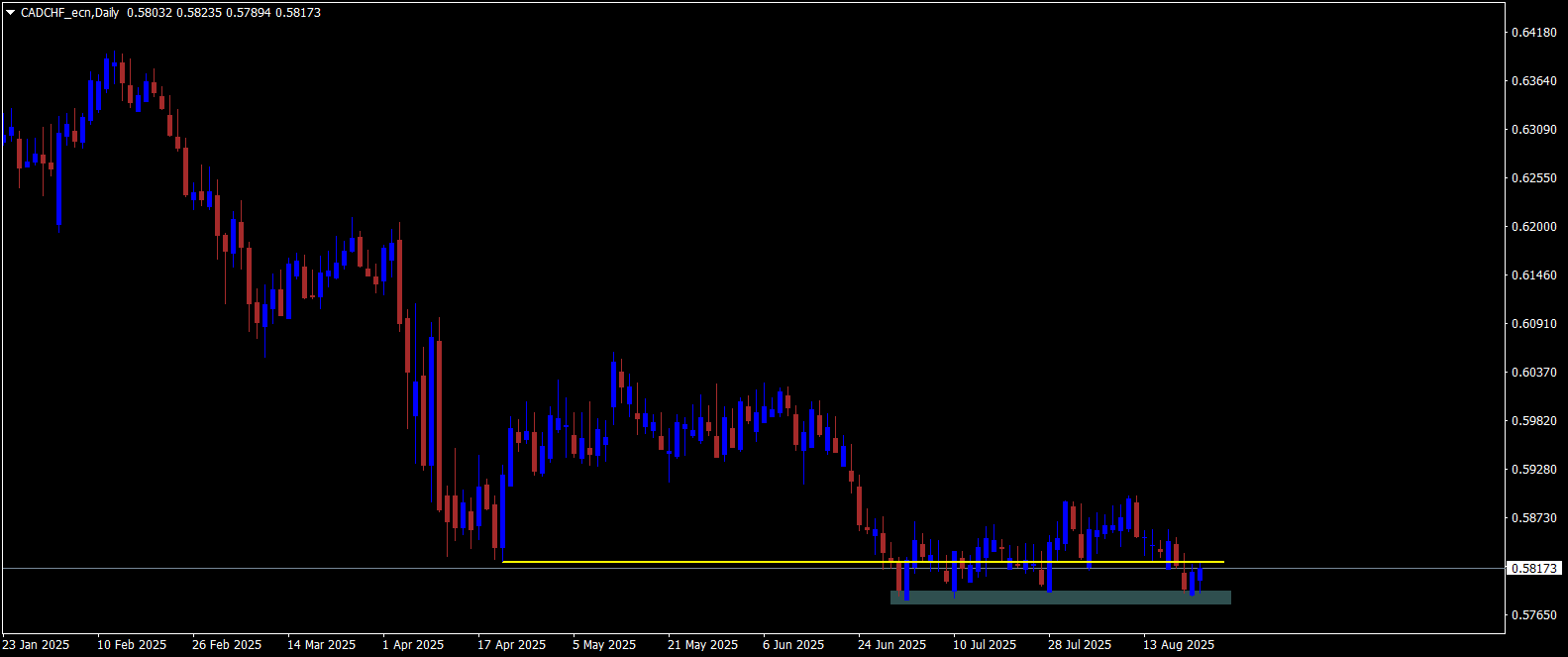
Task: Click the 13 Aug 2025 date label
Action: (1179, 645)
